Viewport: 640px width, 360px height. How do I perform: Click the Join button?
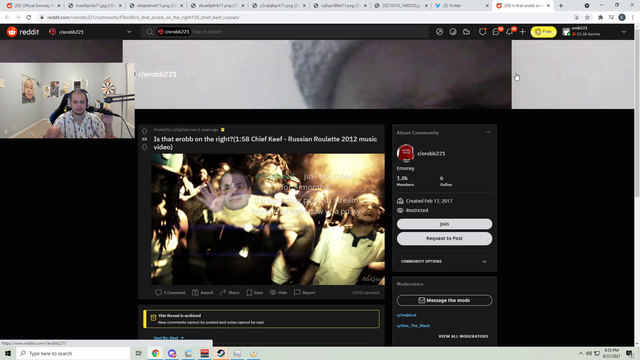[444, 224]
